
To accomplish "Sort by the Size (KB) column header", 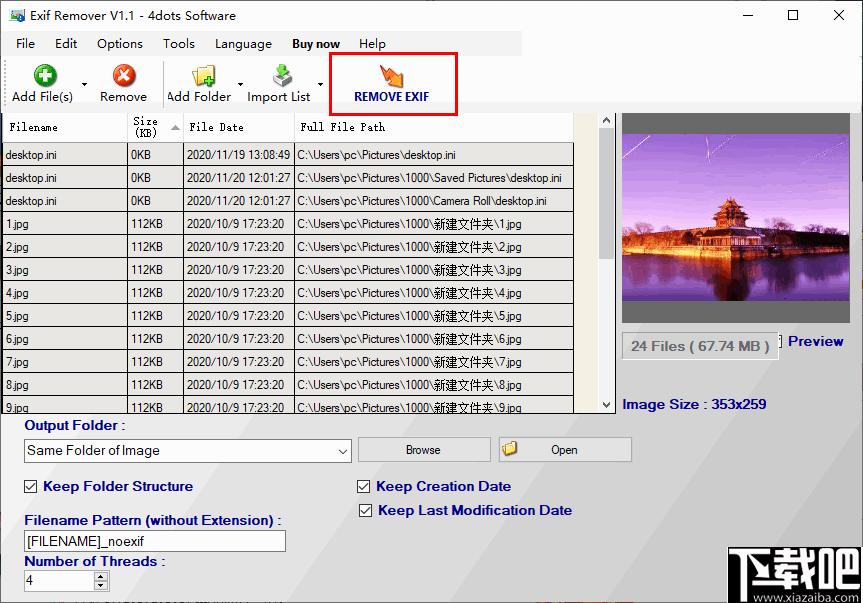I will (156, 128).
